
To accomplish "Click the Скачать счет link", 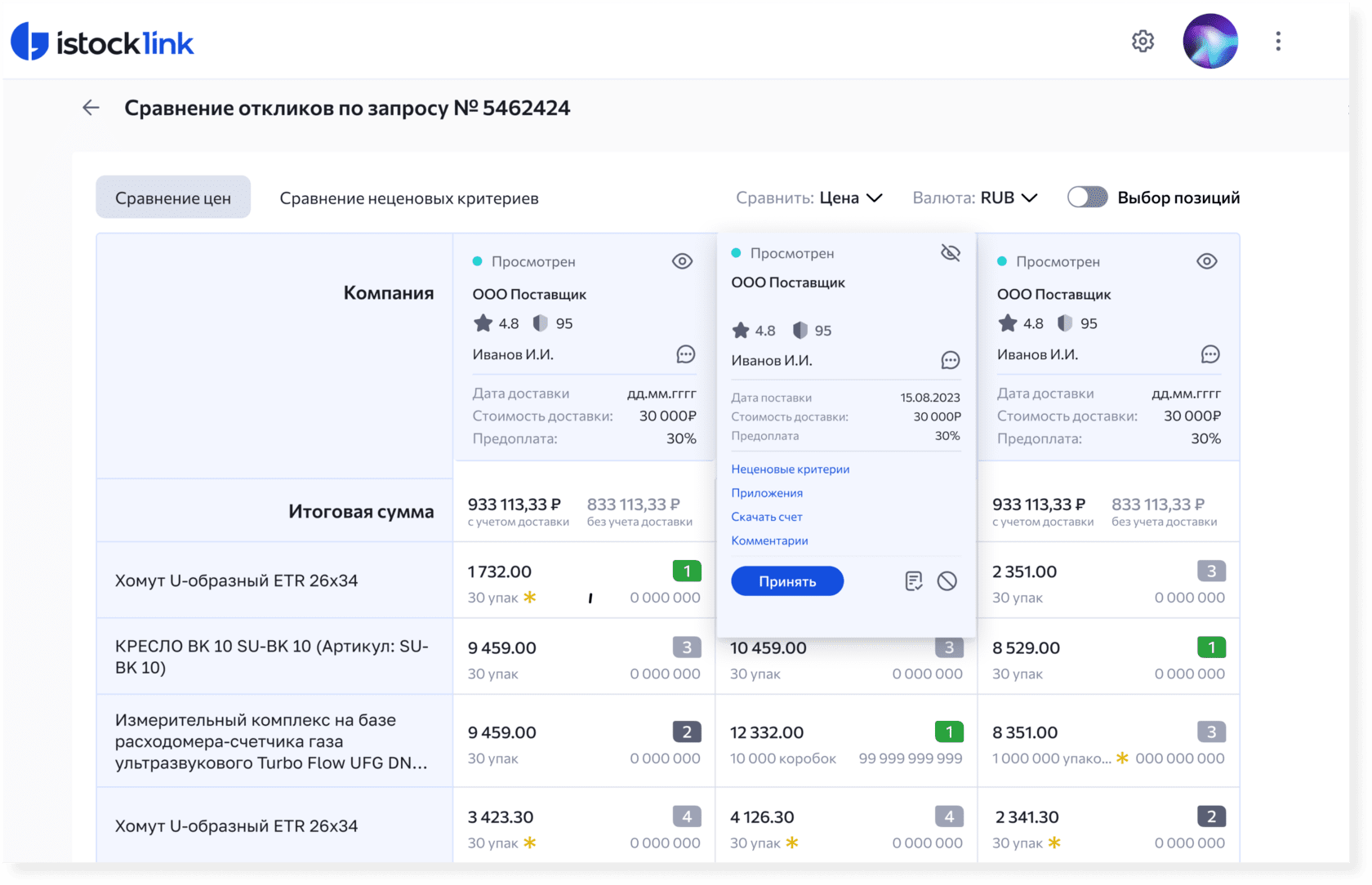I will (x=767, y=517).
